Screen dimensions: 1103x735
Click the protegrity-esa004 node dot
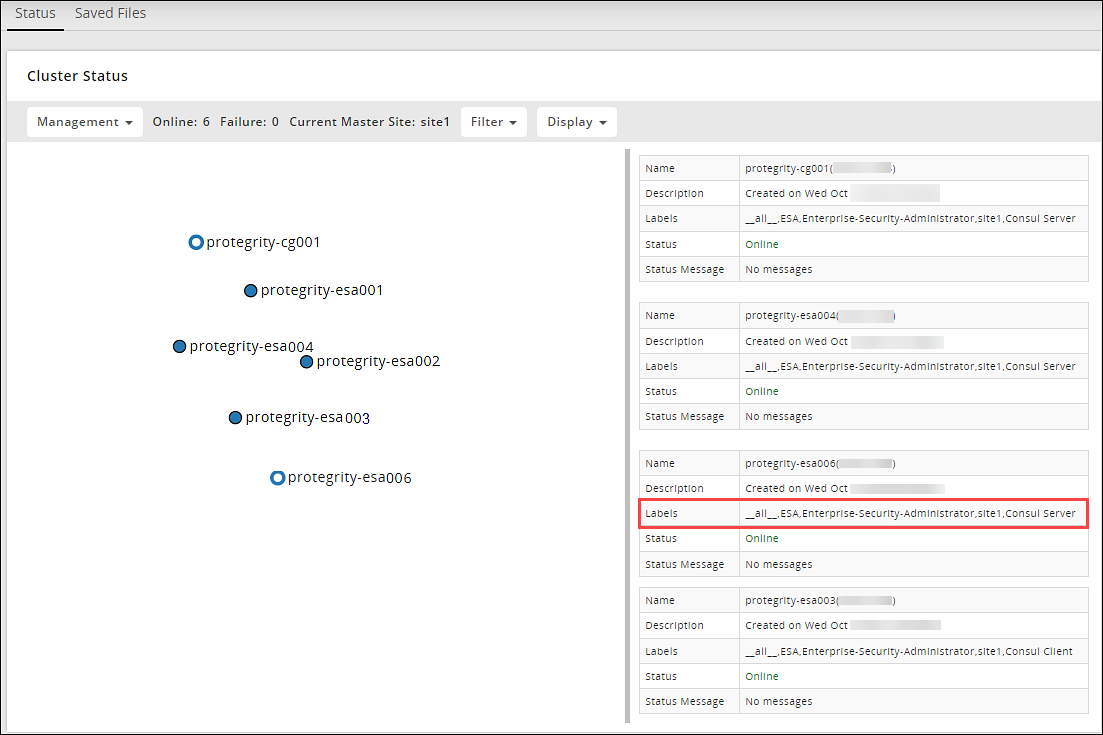pyautogui.click(x=180, y=346)
